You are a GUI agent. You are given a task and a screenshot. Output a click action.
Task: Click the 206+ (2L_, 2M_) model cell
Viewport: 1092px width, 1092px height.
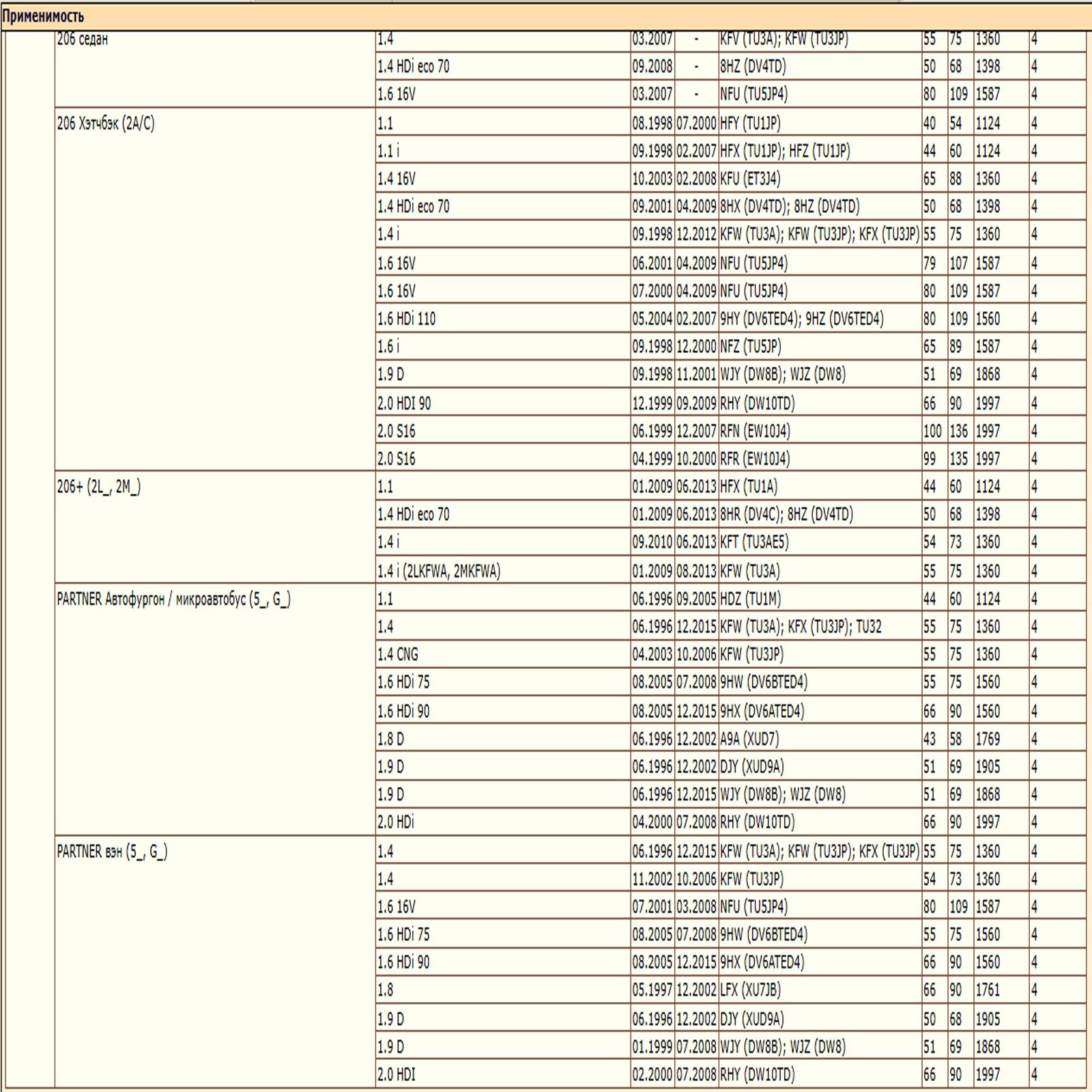99,487
